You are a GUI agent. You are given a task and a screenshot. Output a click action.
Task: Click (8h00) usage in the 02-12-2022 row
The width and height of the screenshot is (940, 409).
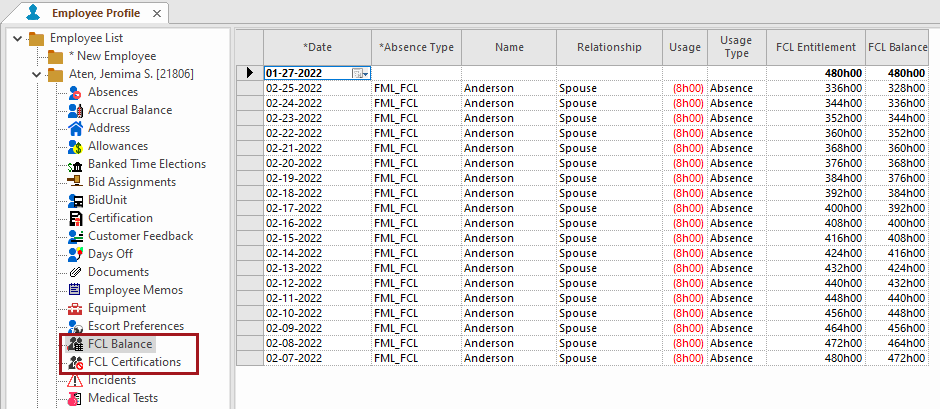[x=684, y=283]
